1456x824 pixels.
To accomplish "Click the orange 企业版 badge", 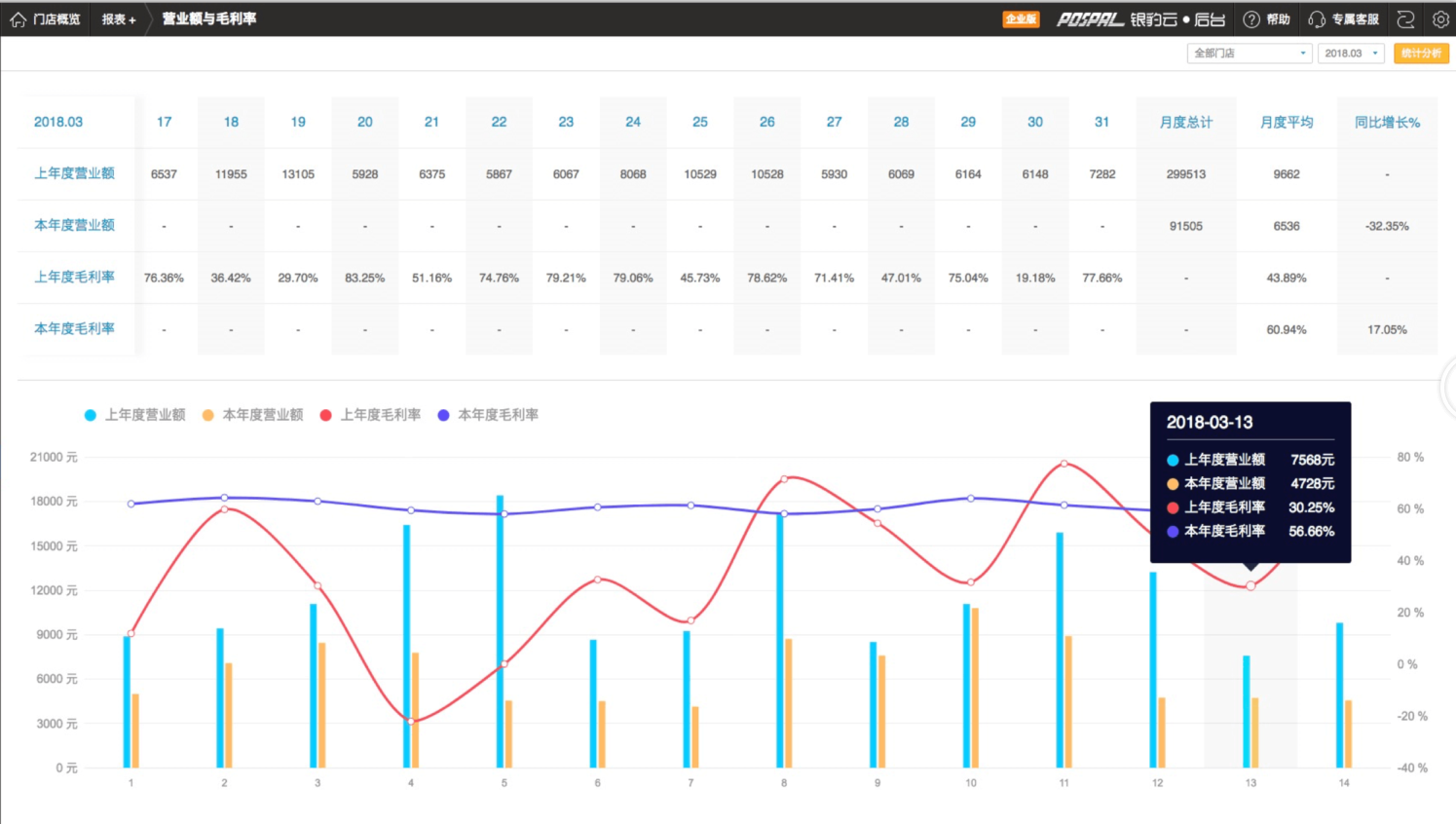I will (1021, 19).
